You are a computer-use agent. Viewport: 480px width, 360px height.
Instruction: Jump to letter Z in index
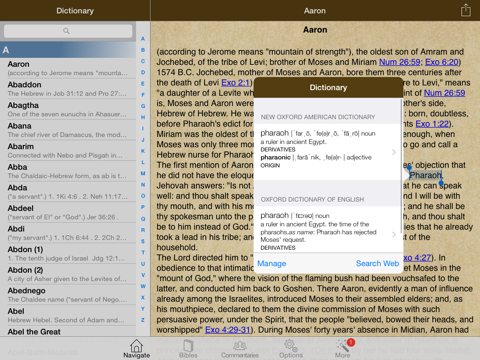click(x=143, y=320)
